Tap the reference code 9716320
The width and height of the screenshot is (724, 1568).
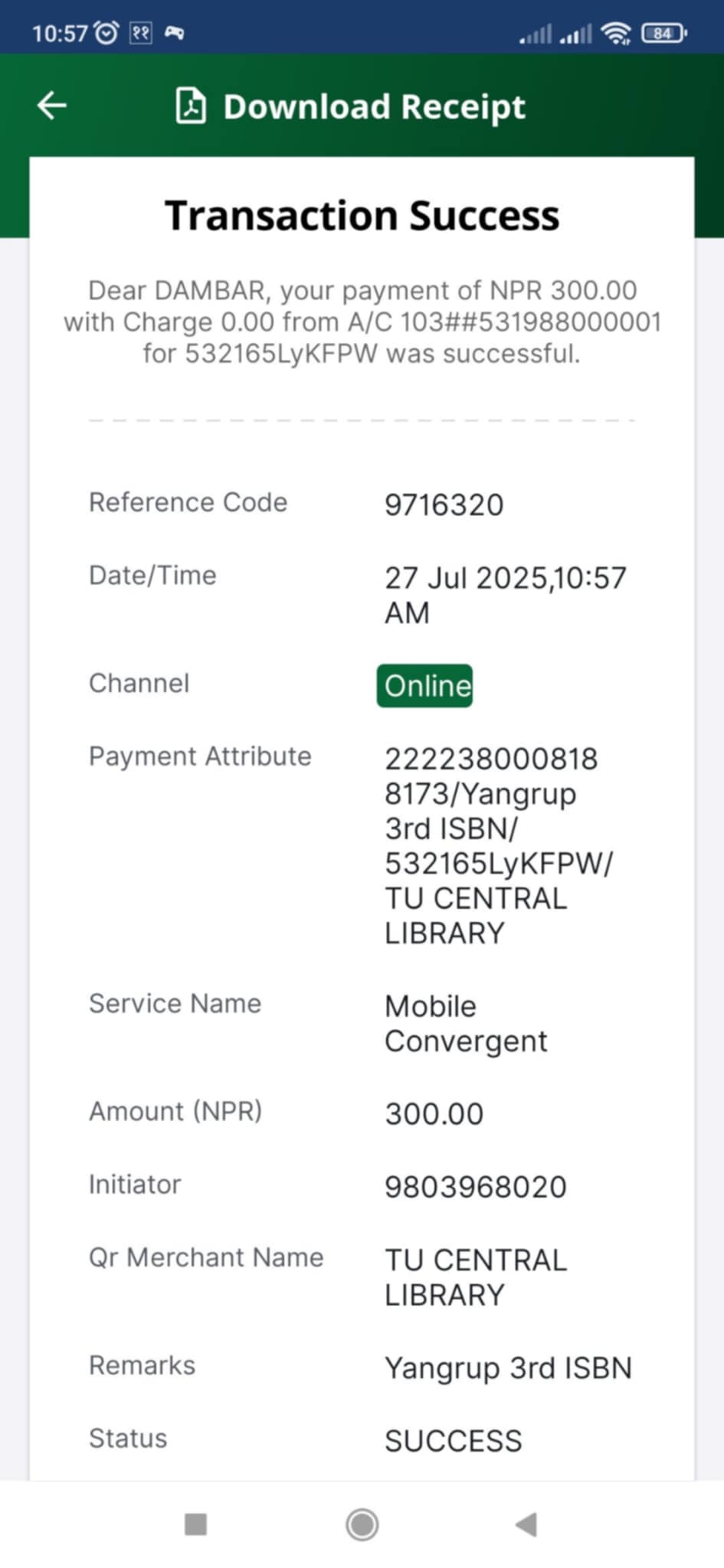[444, 505]
